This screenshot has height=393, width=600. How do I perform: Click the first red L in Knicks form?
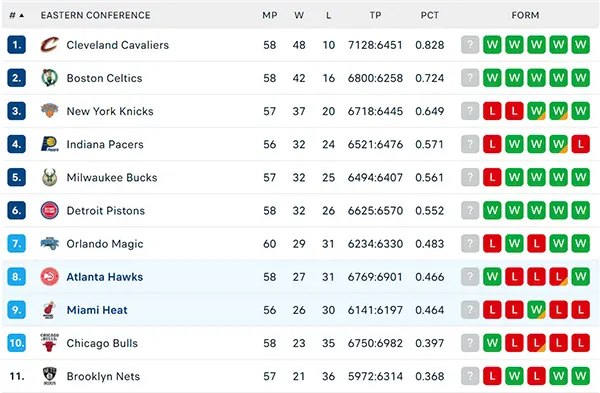[x=492, y=111]
